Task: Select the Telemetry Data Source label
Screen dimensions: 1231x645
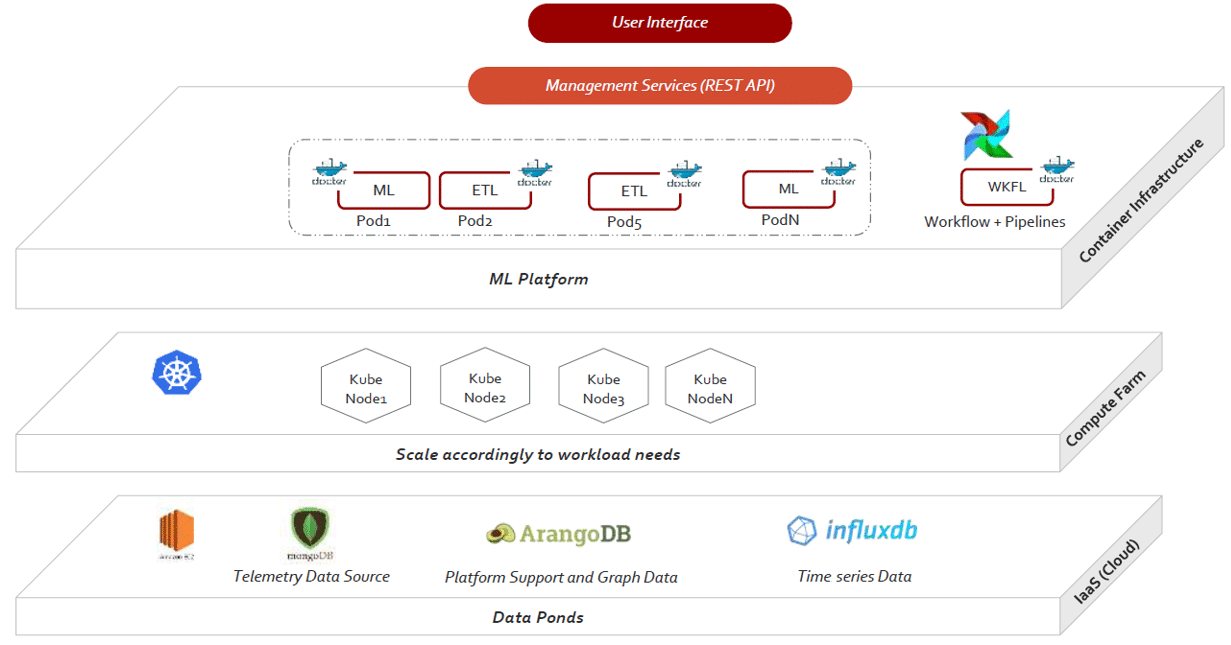Action: [x=310, y=576]
